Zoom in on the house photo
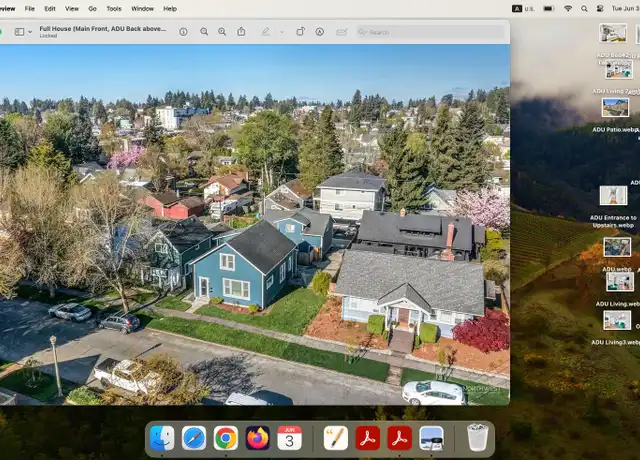The height and width of the screenshot is (460, 640). 222,32
